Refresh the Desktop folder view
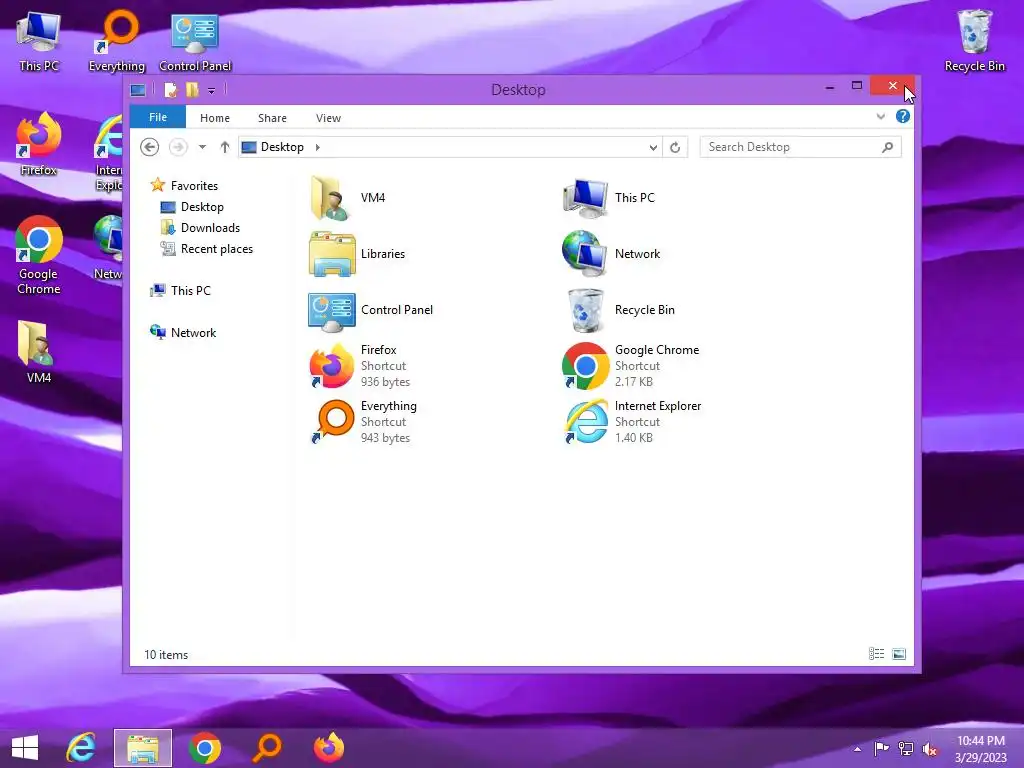The width and height of the screenshot is (1024, 768). click(675, 148)
